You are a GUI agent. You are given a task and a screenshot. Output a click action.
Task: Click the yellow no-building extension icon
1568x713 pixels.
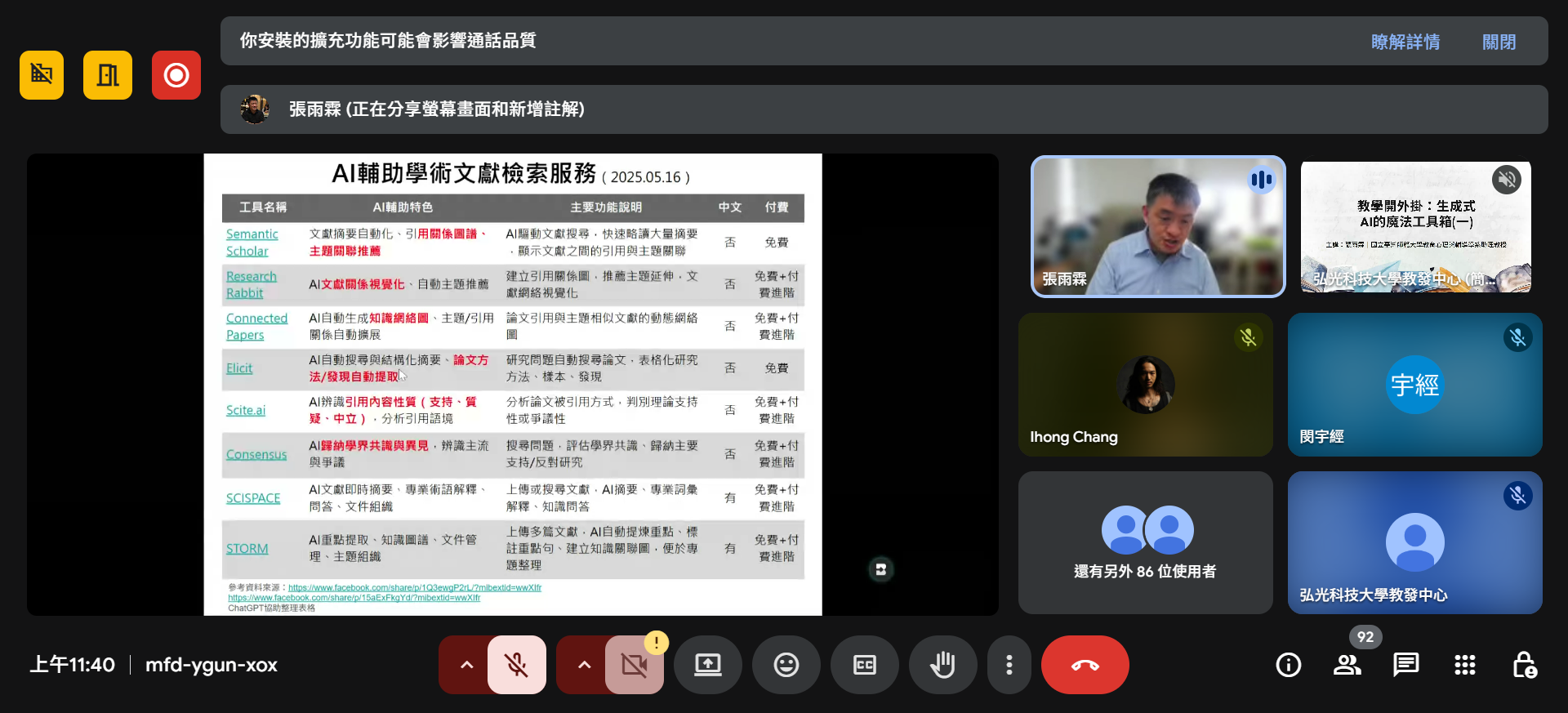(x=42, y=75)
